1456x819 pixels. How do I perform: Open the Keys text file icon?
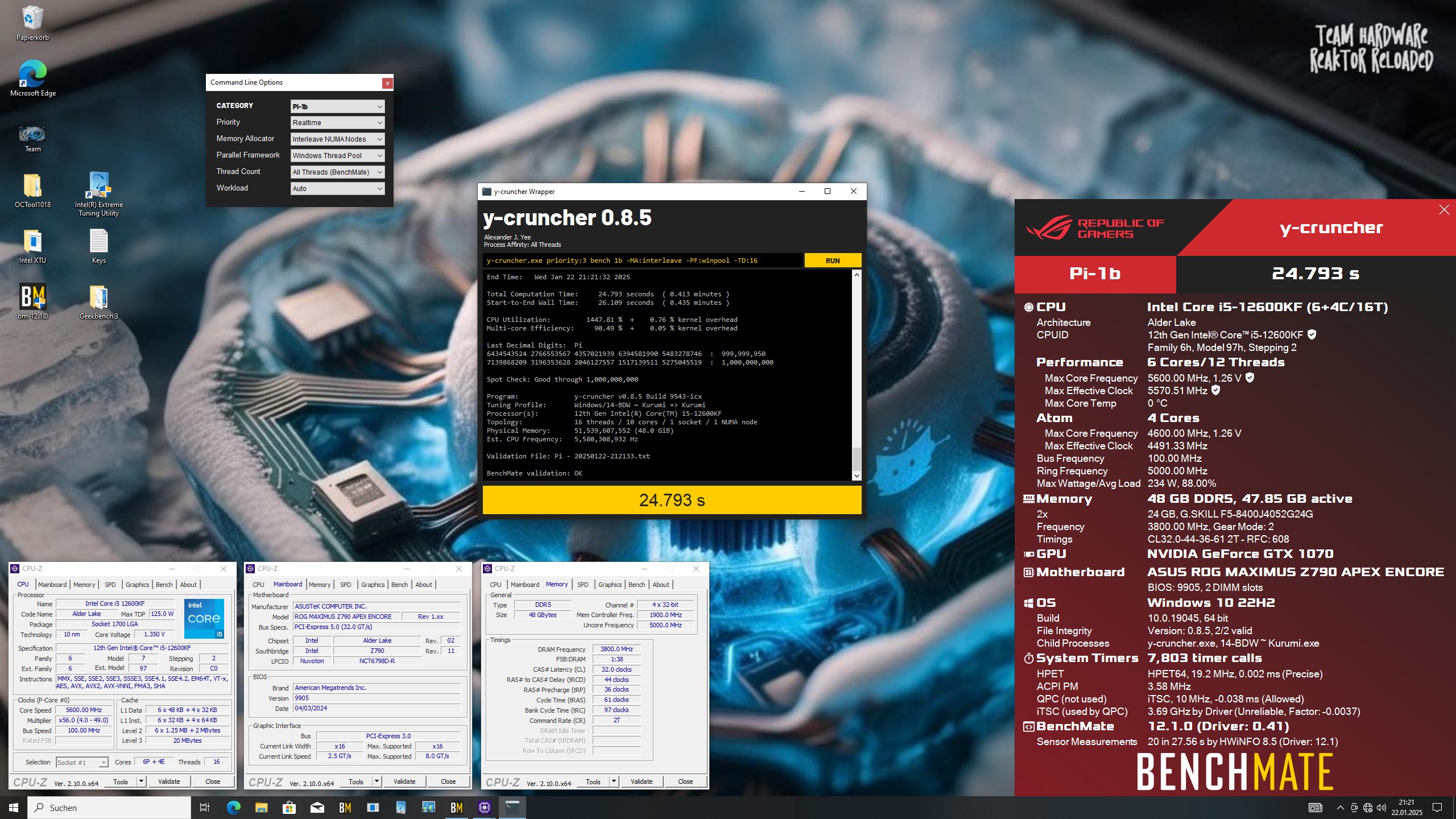coord(99,246)
